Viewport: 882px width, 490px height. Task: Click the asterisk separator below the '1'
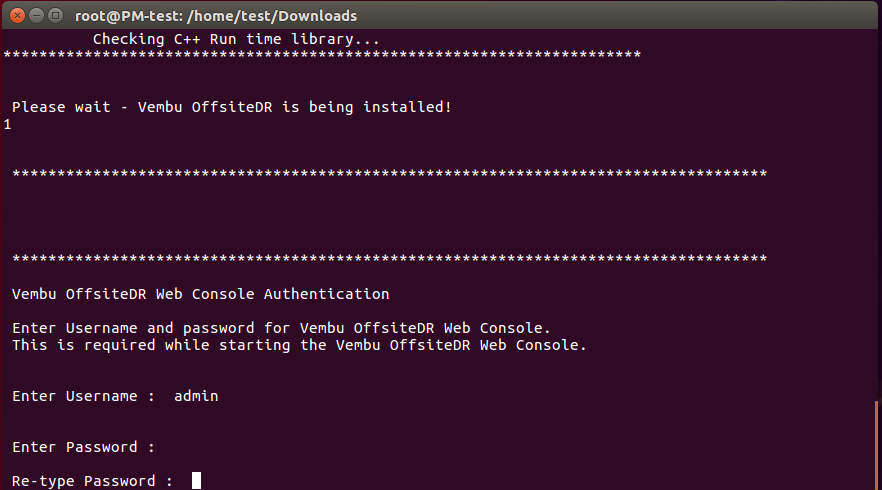389,174
